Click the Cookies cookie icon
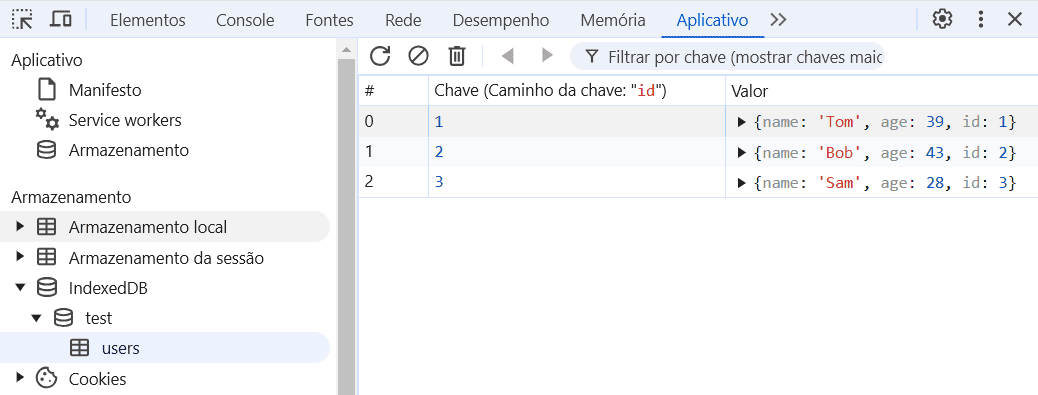 pos(46,378)
